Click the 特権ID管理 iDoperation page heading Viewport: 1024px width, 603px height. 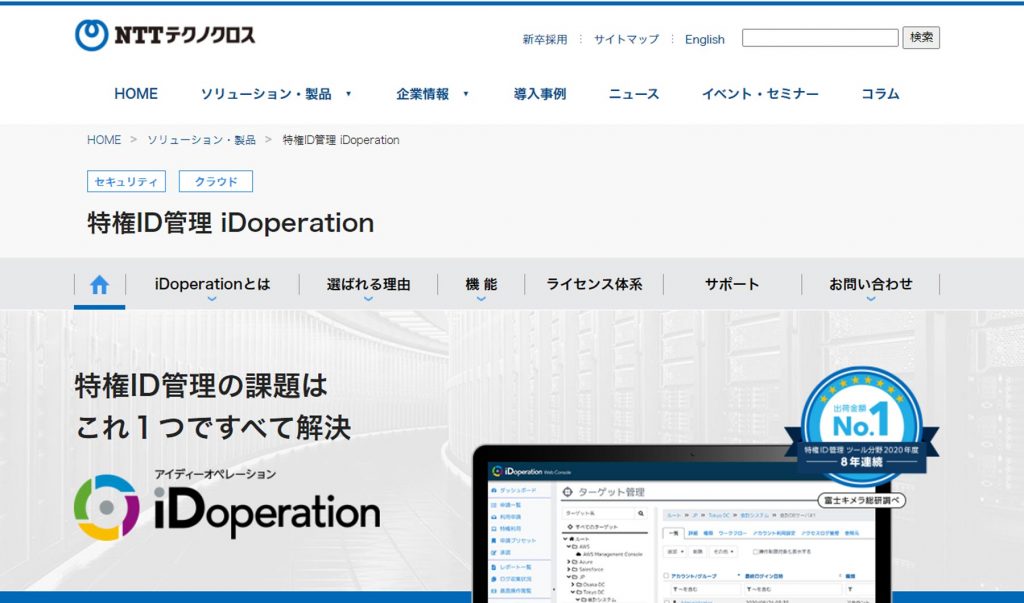pyautogui.click(x=231, y=223)
